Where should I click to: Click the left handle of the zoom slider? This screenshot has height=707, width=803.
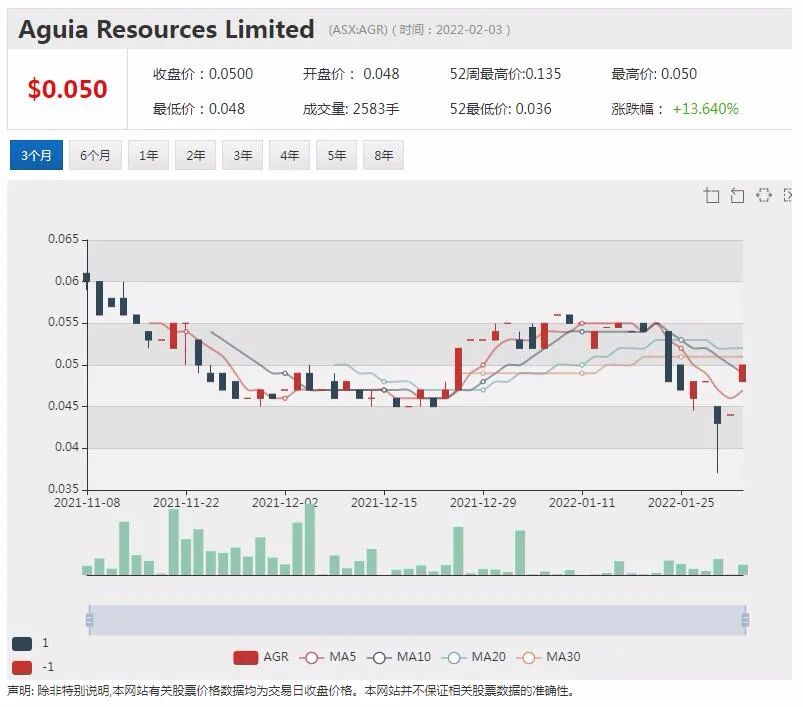90,620
